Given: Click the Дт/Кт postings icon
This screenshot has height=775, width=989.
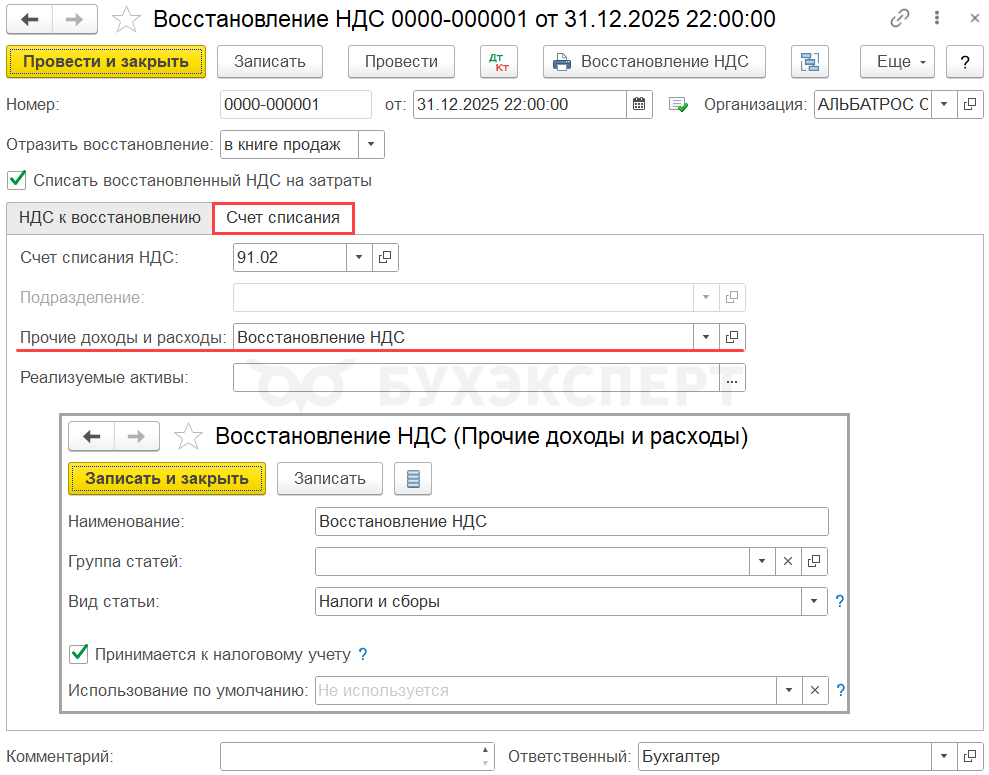Looking at the screenshot, I should pyautogui.click(x=497, y=62).
